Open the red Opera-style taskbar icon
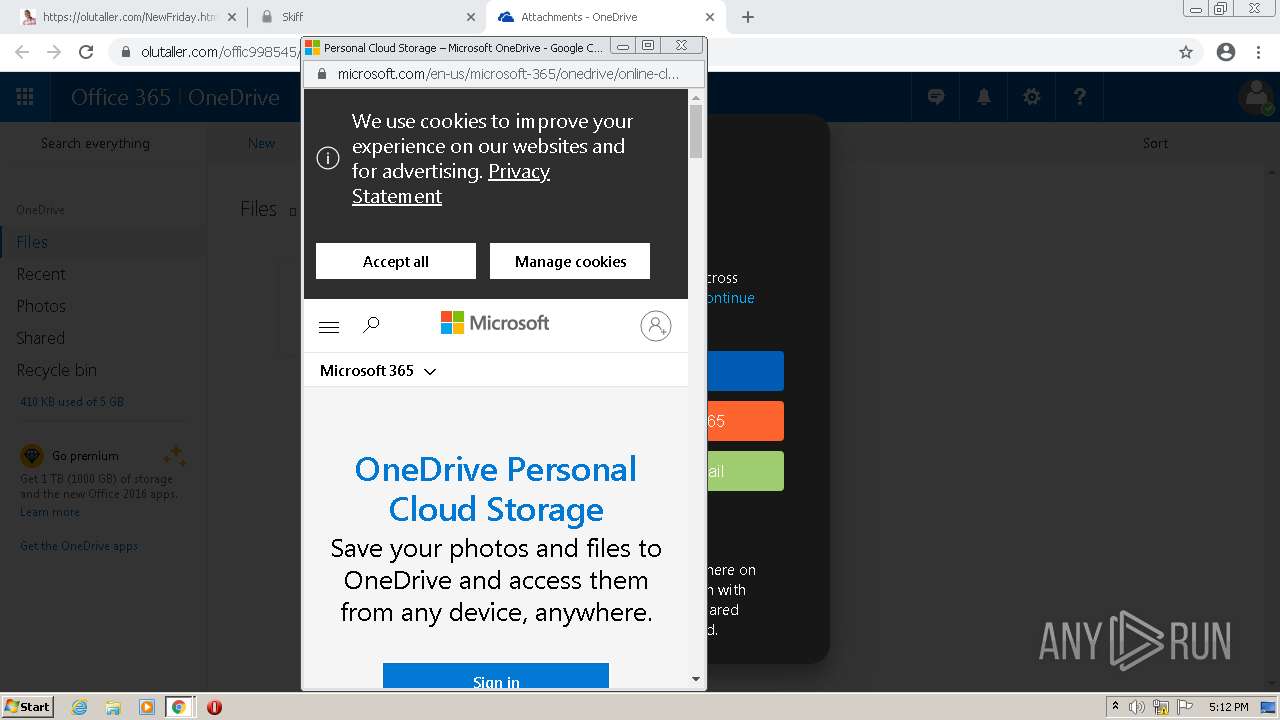Viewport: 1280px width, 720px height. [x=214, y=707]
